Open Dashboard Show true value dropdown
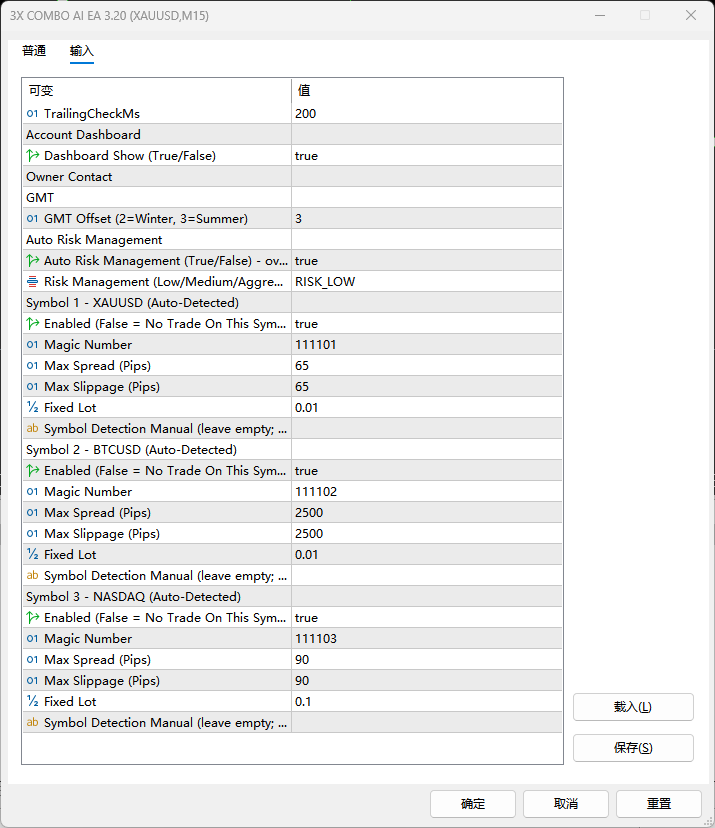 pyautogui.click(x=427, y=156)
